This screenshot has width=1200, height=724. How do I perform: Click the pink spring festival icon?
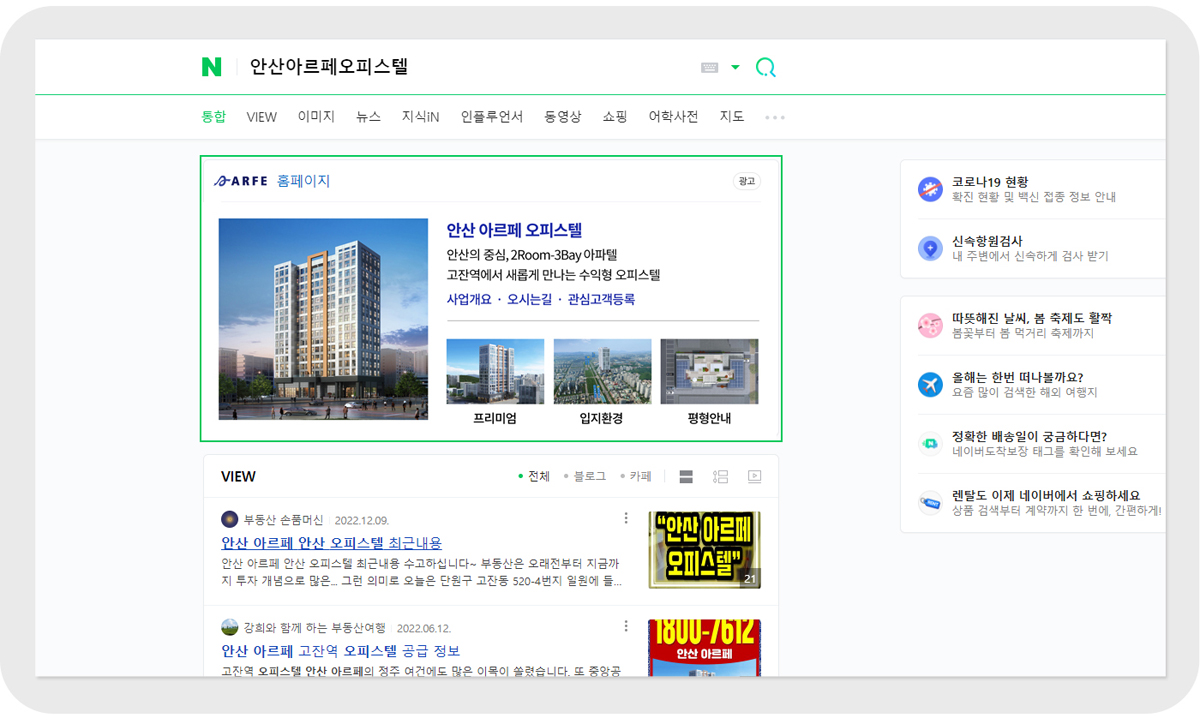point(930,325)
